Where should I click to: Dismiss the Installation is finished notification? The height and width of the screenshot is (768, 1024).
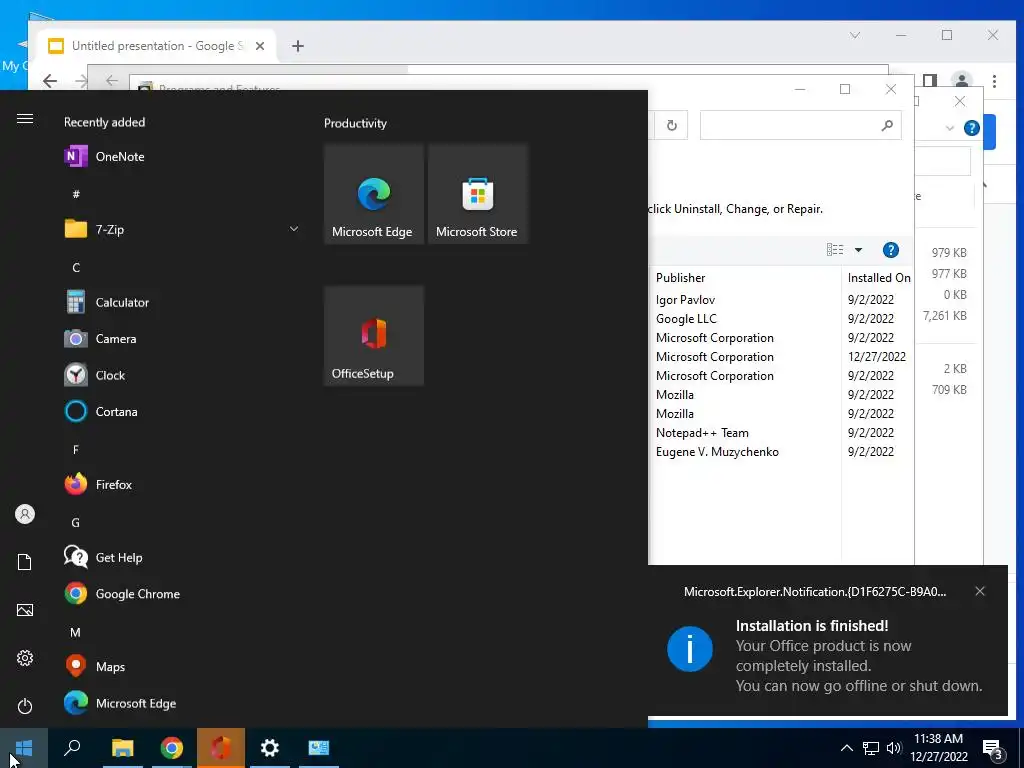pos(980,591)
